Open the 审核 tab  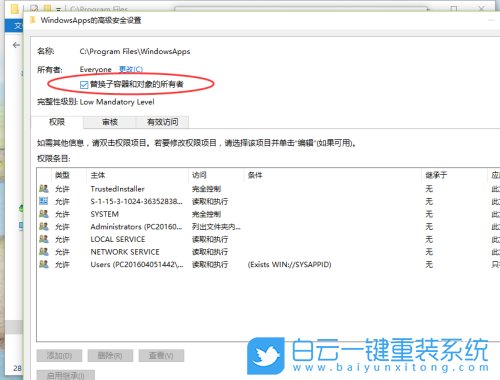coord(110,122)
